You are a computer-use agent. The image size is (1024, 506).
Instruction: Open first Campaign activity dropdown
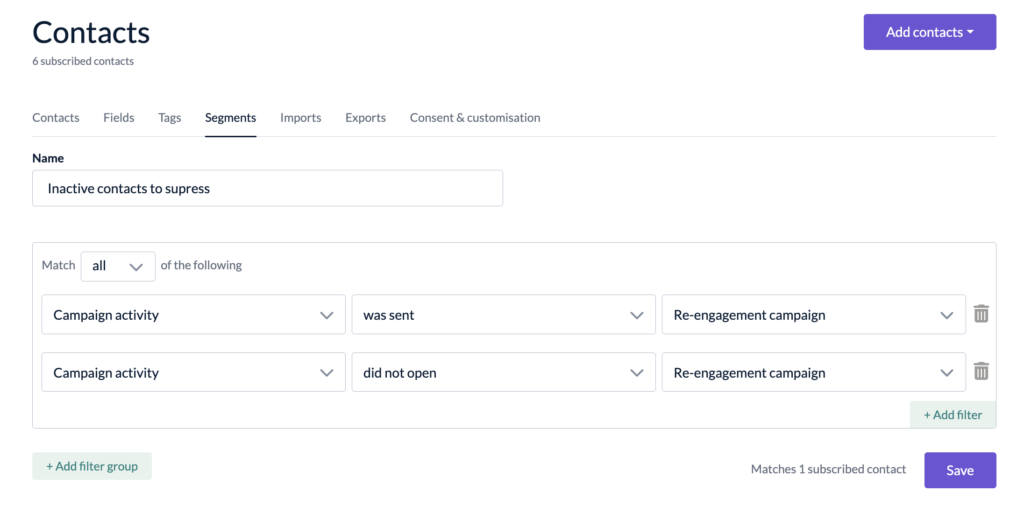pyautogui.click(x=193, y=315)
